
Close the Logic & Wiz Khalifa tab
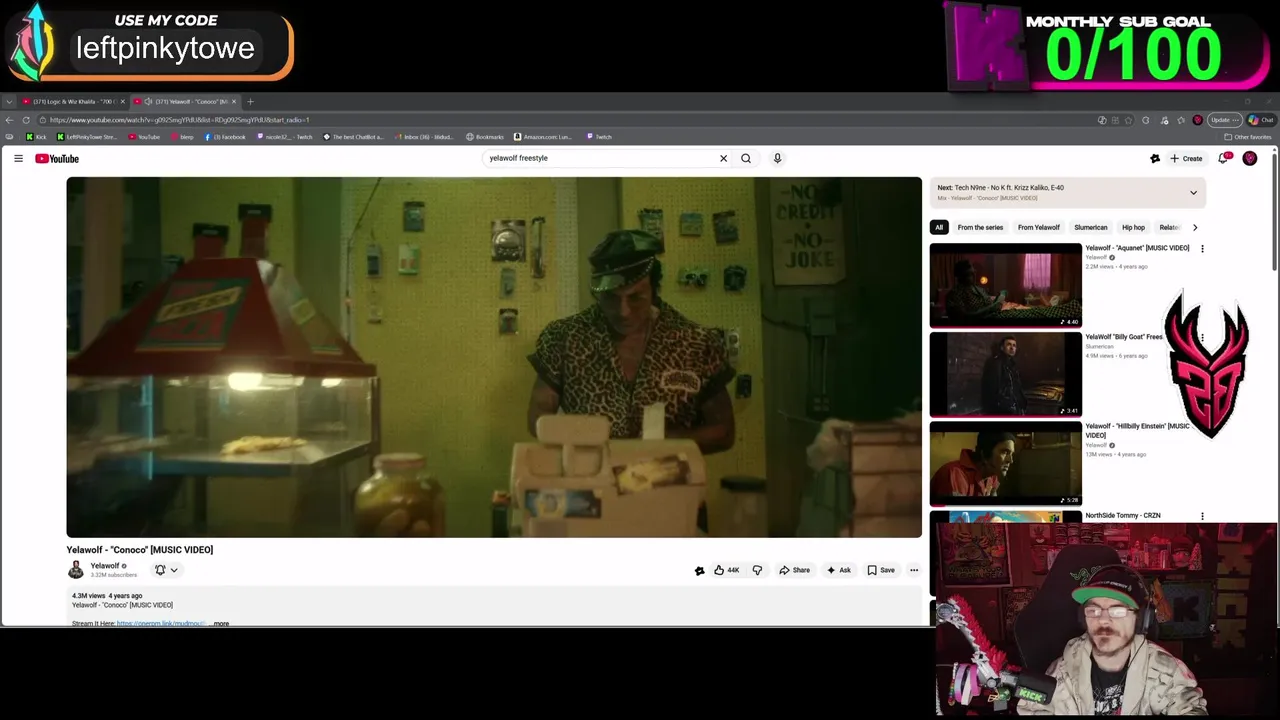click(x=122, y=101)
